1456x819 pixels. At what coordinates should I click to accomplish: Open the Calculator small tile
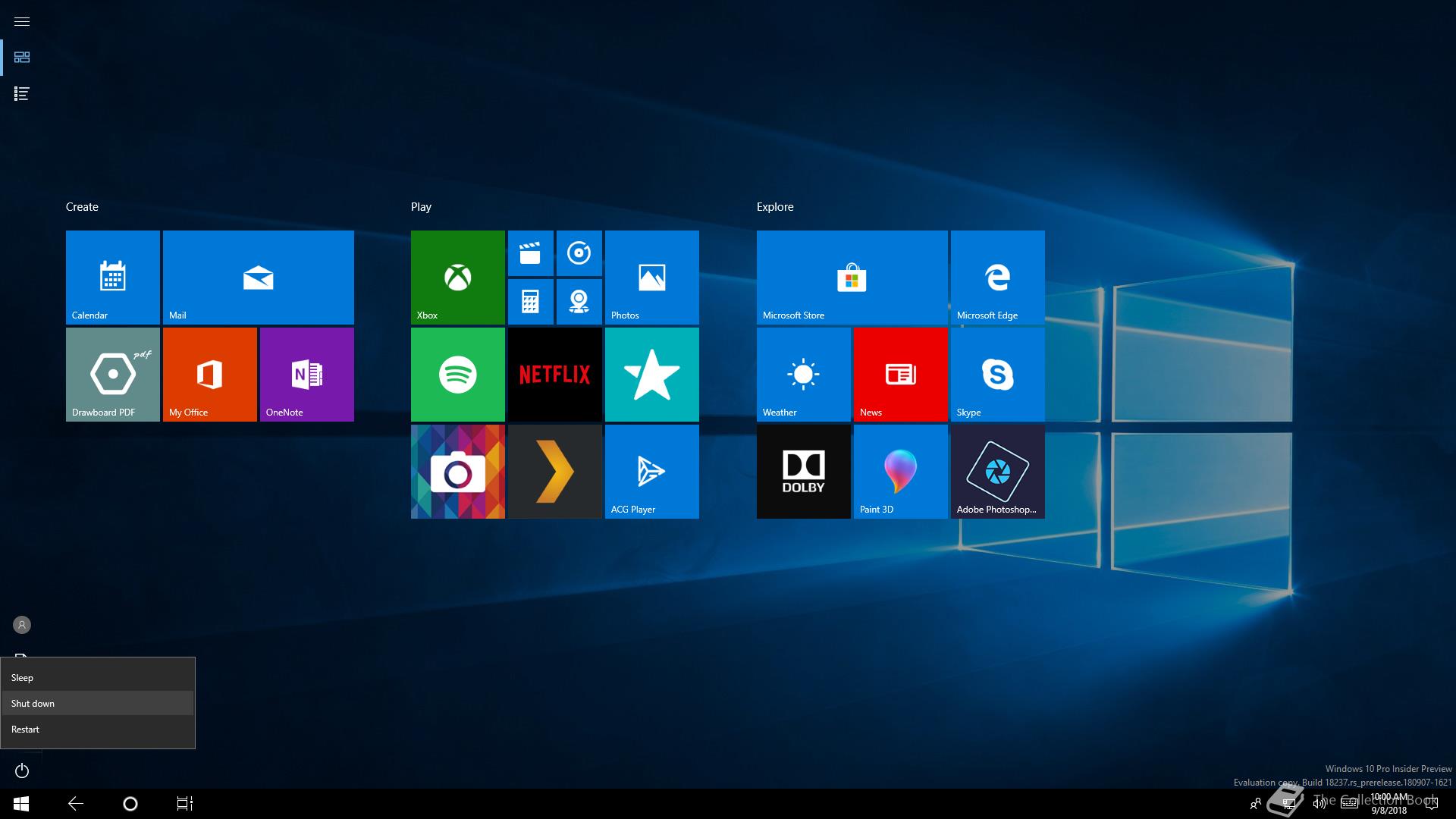tap(531, 302)
